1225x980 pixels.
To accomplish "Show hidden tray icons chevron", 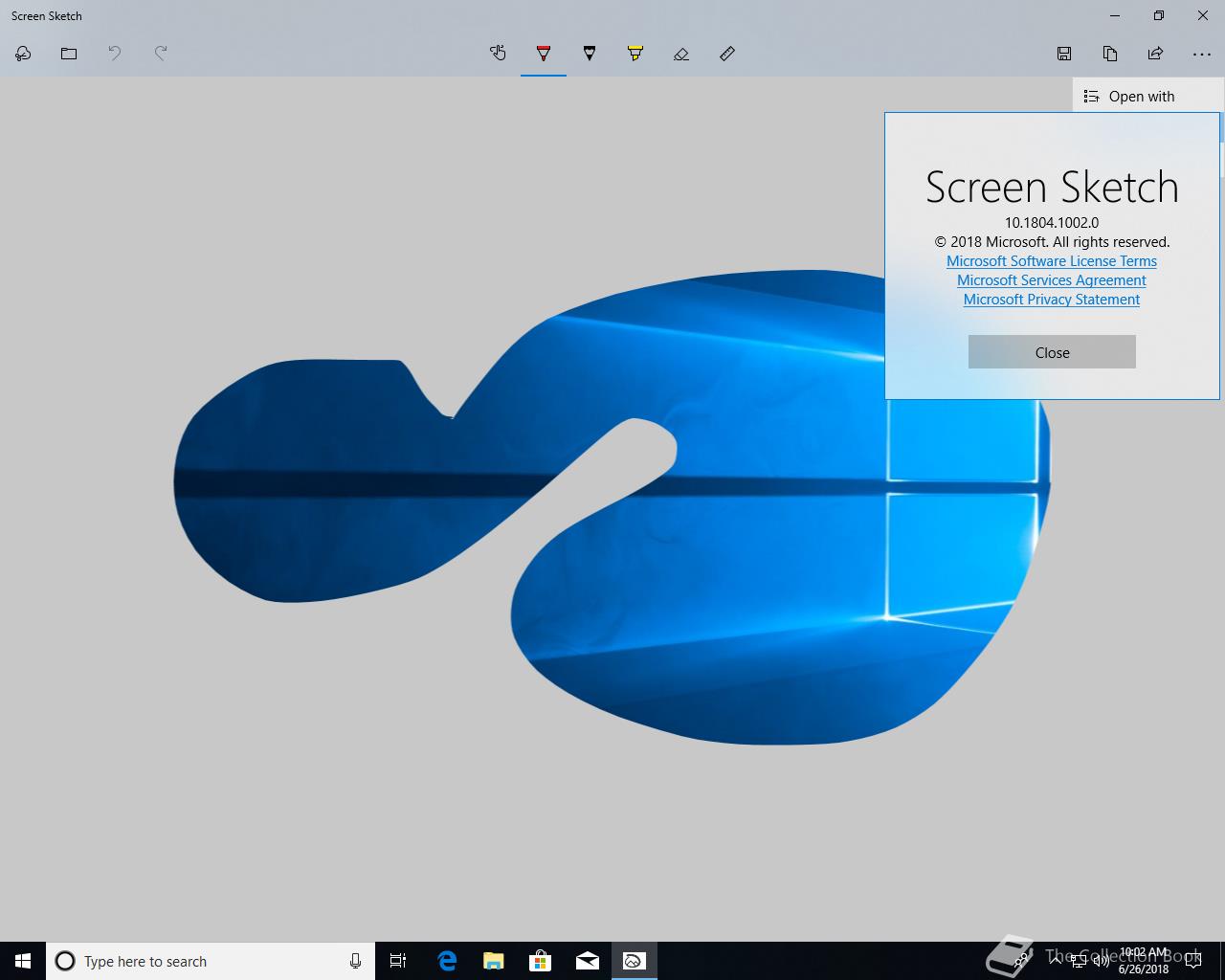I will pos(1057,961).
